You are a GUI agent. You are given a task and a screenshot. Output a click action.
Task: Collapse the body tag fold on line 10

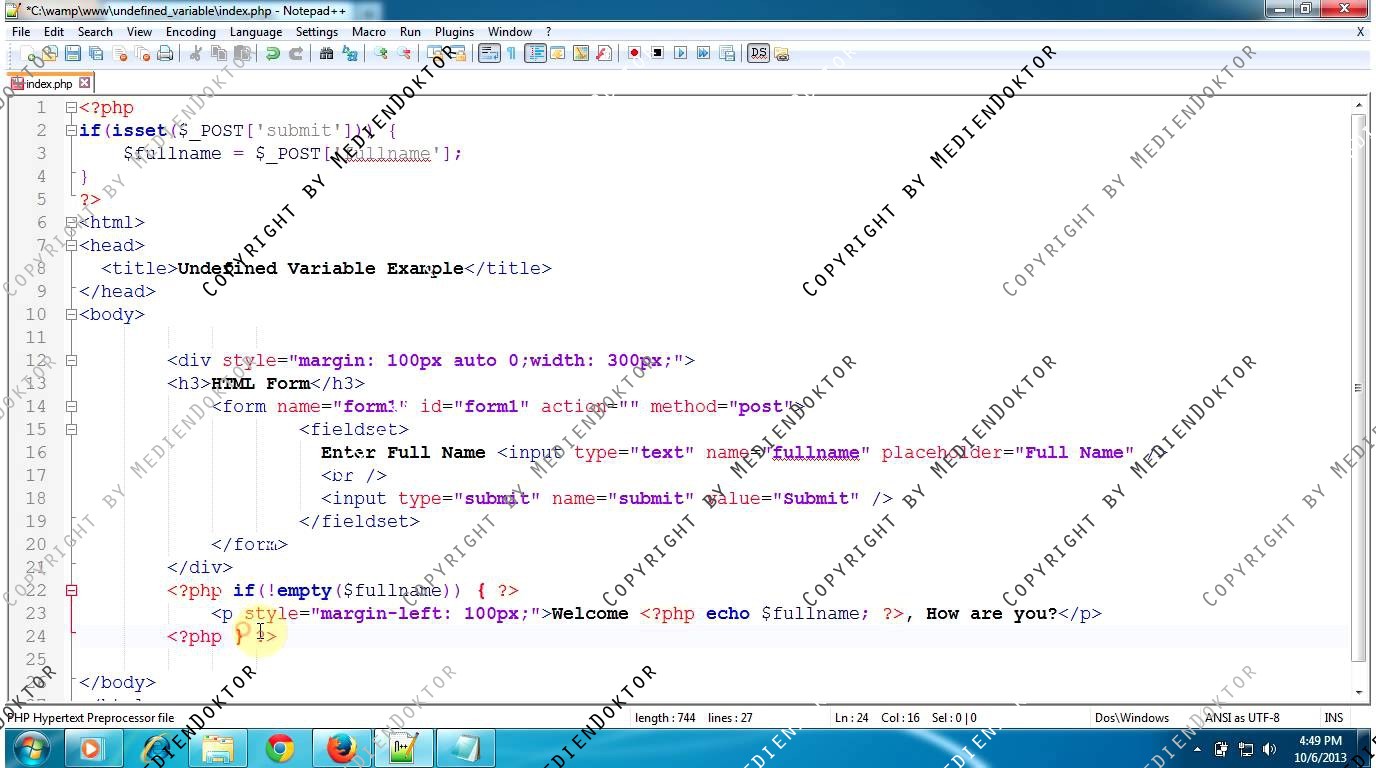coord(71,315)
